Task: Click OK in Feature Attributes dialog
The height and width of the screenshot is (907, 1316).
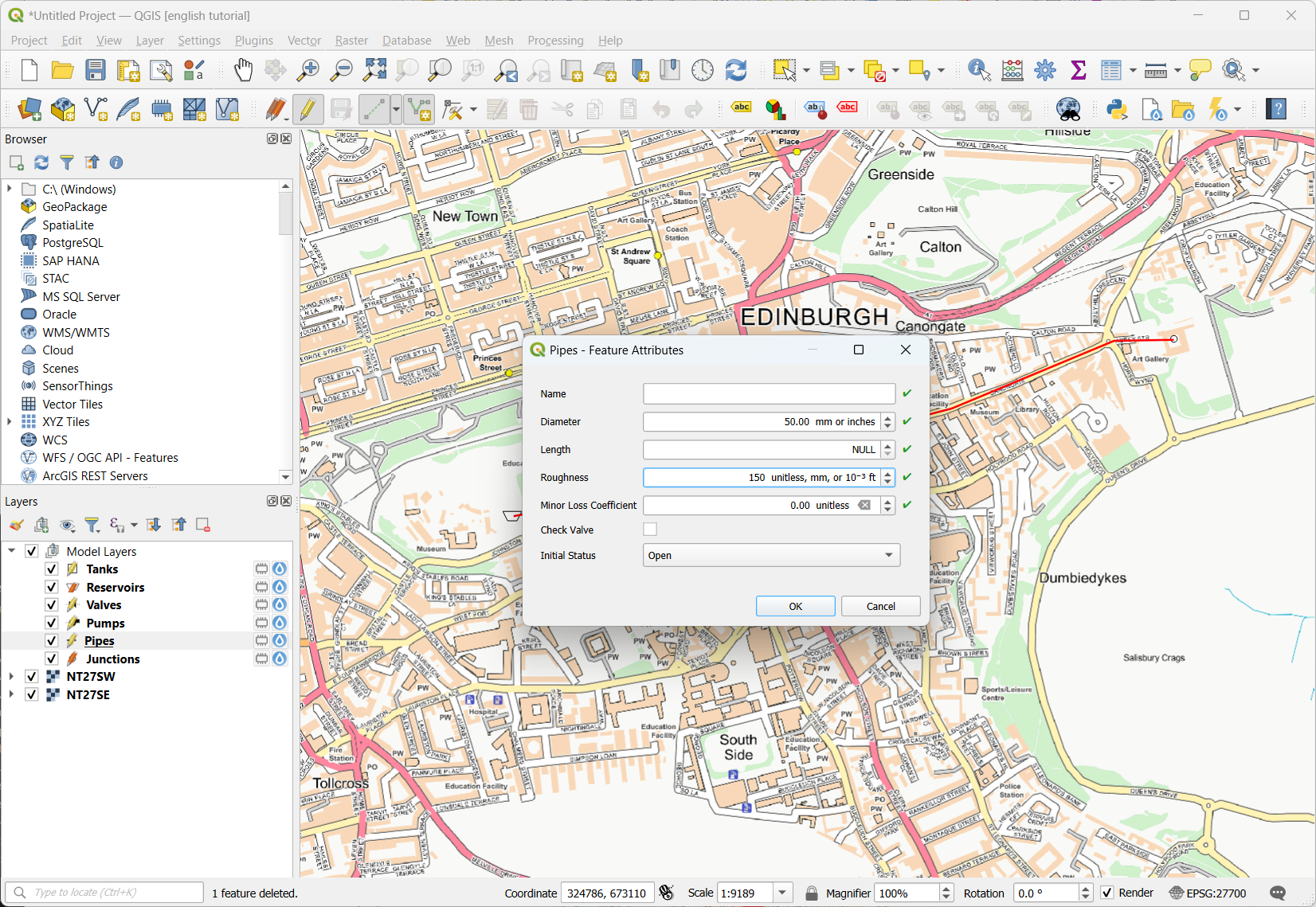Action: 795,606
